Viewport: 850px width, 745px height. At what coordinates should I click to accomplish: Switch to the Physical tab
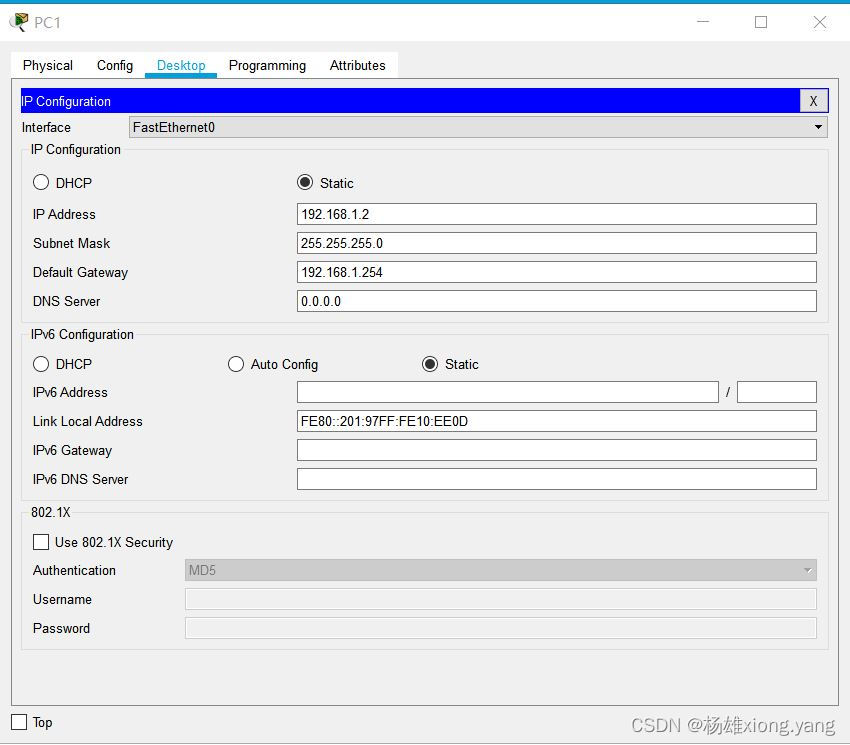pos(48,65)
